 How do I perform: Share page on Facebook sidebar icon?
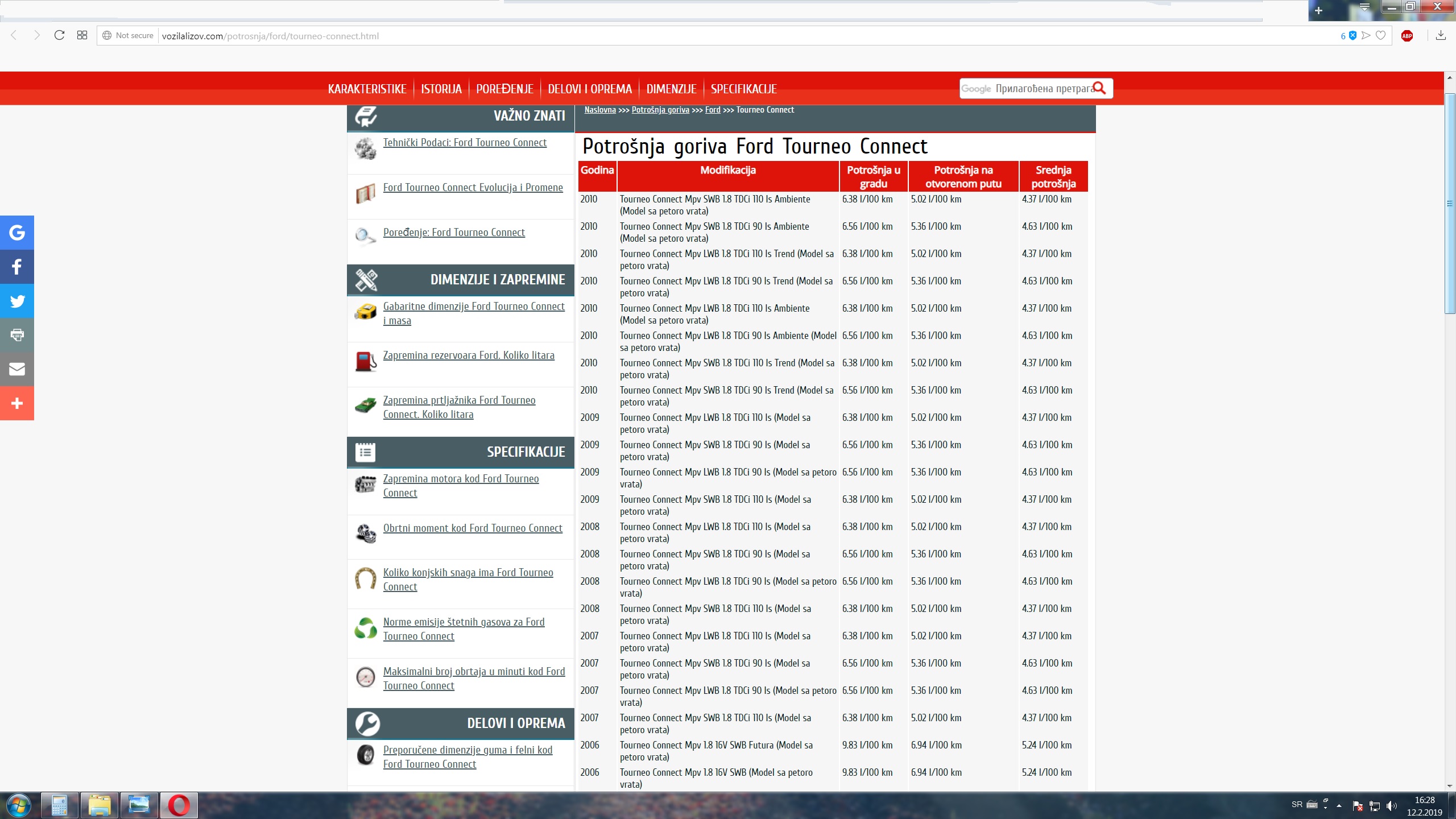[17, 267]
